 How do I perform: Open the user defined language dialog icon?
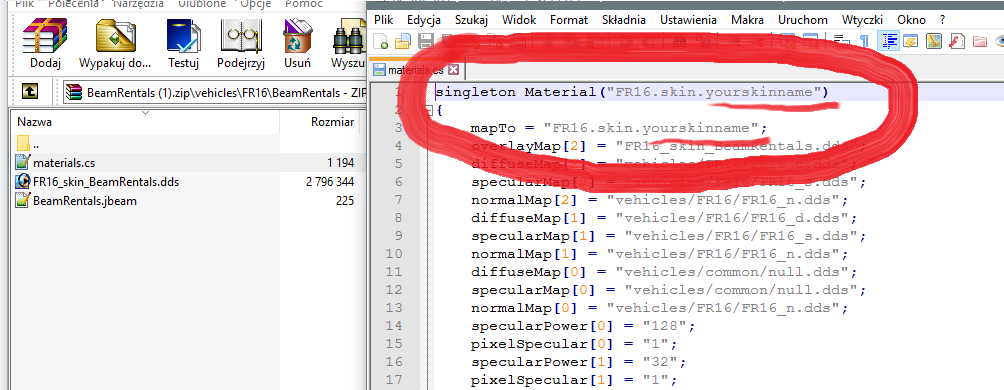point(910,42)
